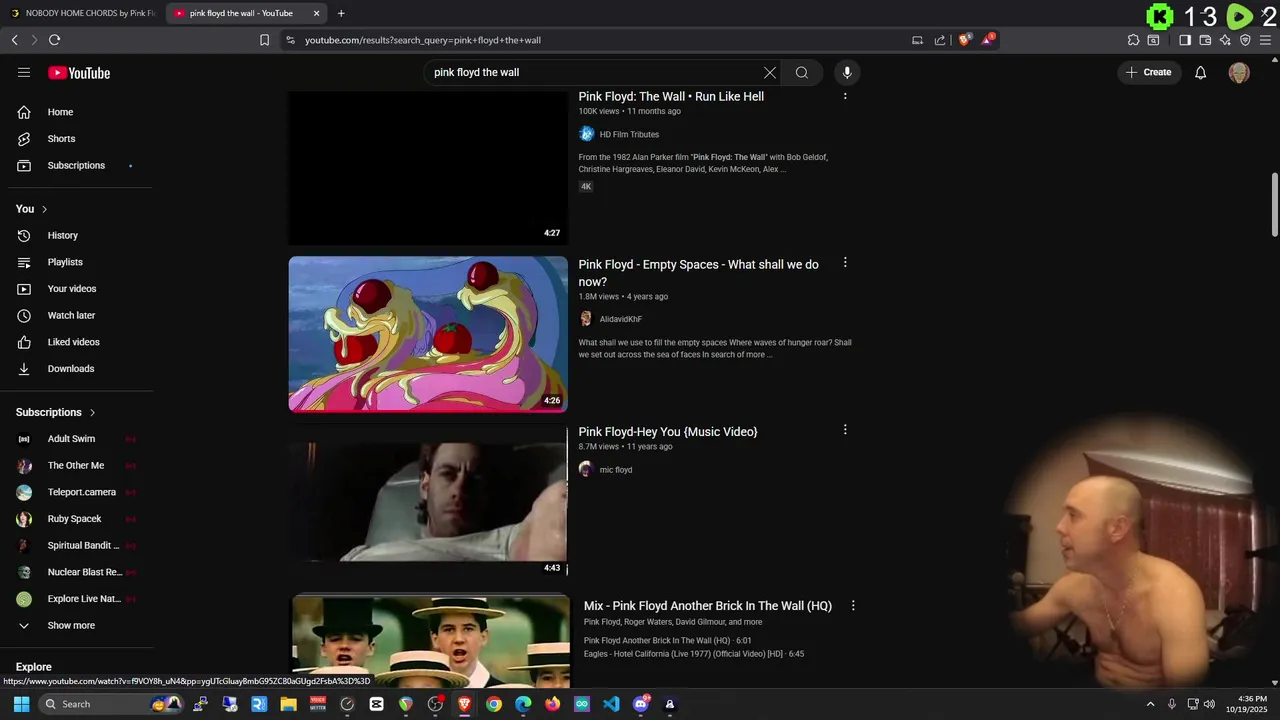
Task: Open File Explorer from the taskbar
Action: pyautogui.click(x=288, y=704)
